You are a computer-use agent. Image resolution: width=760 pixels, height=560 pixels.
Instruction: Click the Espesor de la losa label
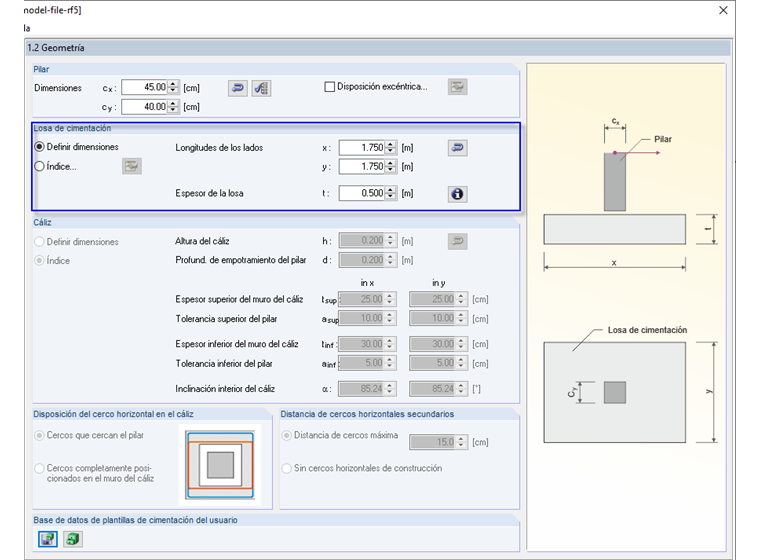(209, 193)
